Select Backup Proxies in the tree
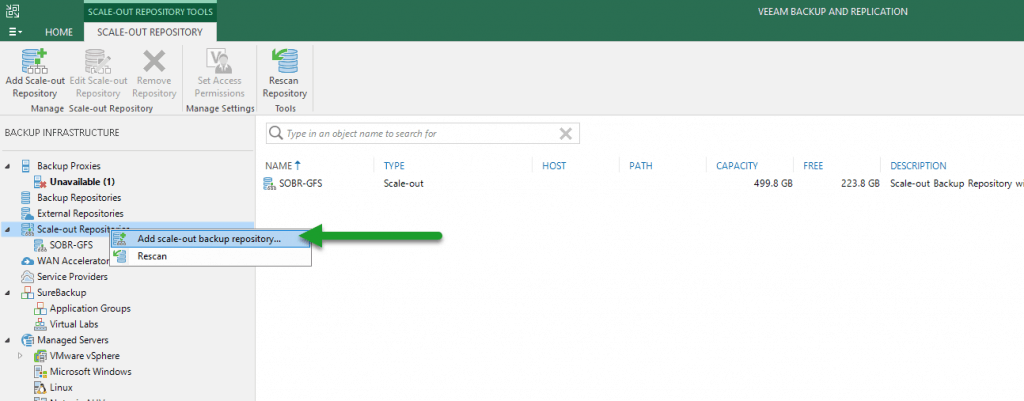The image size is (1024, 401). (69, 166)
